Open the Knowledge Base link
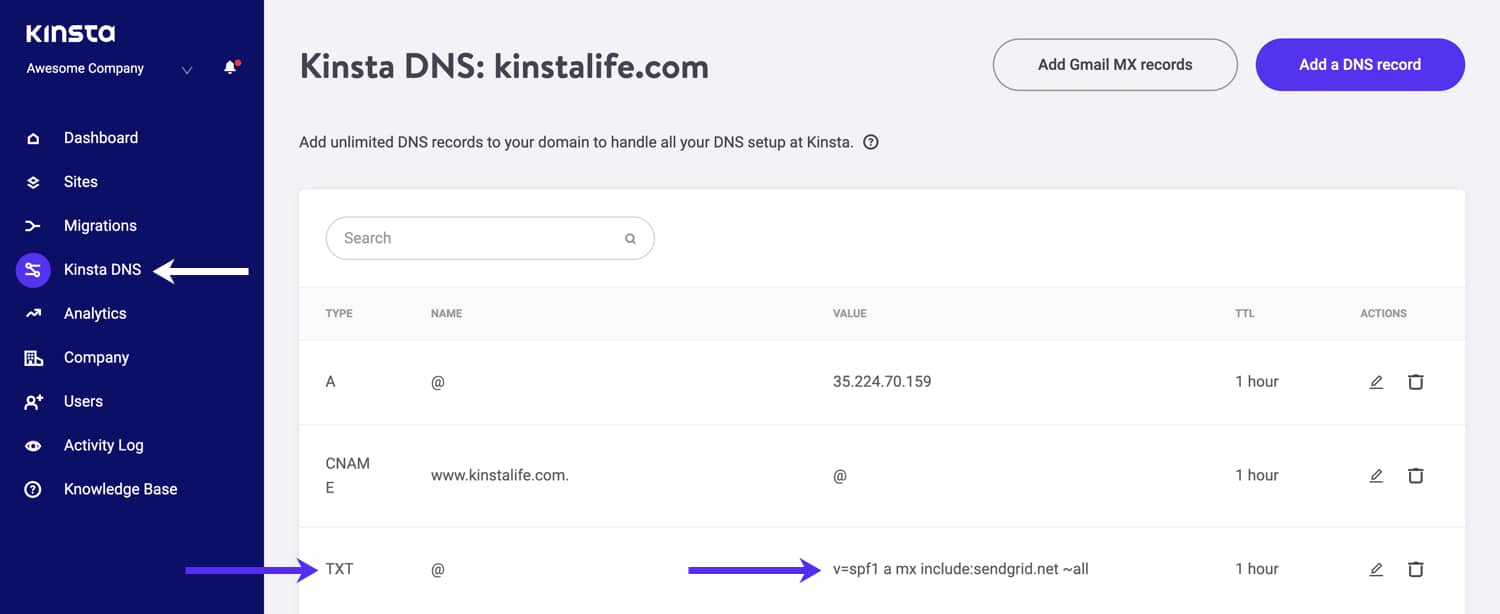Viewport: 1500px width, 614px height. (120, 490)
